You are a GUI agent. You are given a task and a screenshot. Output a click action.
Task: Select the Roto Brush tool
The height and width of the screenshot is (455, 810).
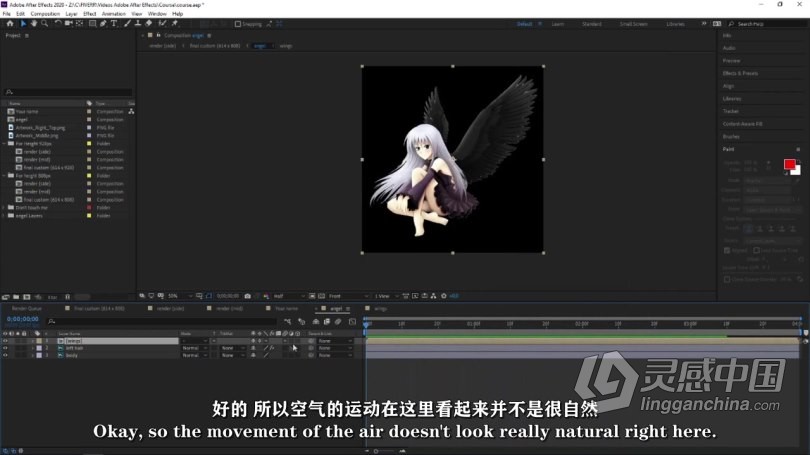tap(163, 24)
